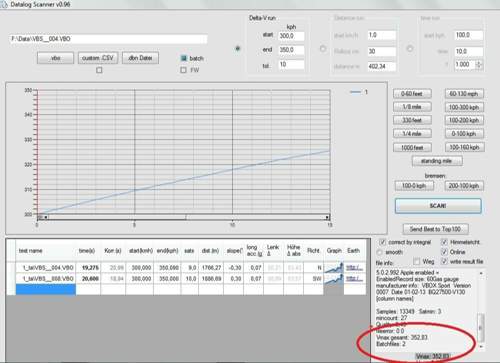Viewport: 500px width, 363px height.
Task: Open Earth link in VBS__008.VBO row
Action: 354,278
